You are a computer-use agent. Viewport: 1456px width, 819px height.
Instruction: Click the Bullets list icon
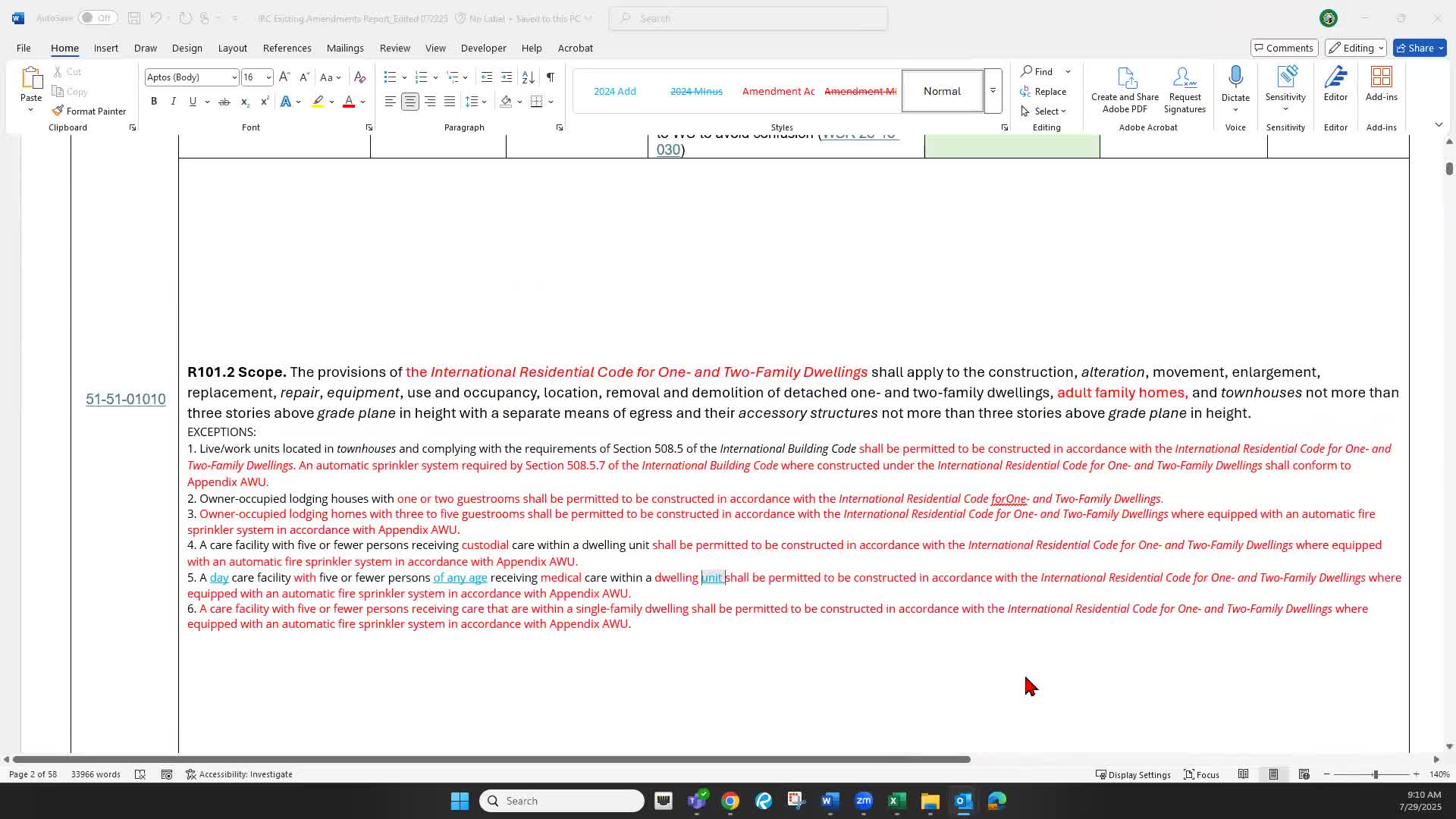[x=390, y=77]
